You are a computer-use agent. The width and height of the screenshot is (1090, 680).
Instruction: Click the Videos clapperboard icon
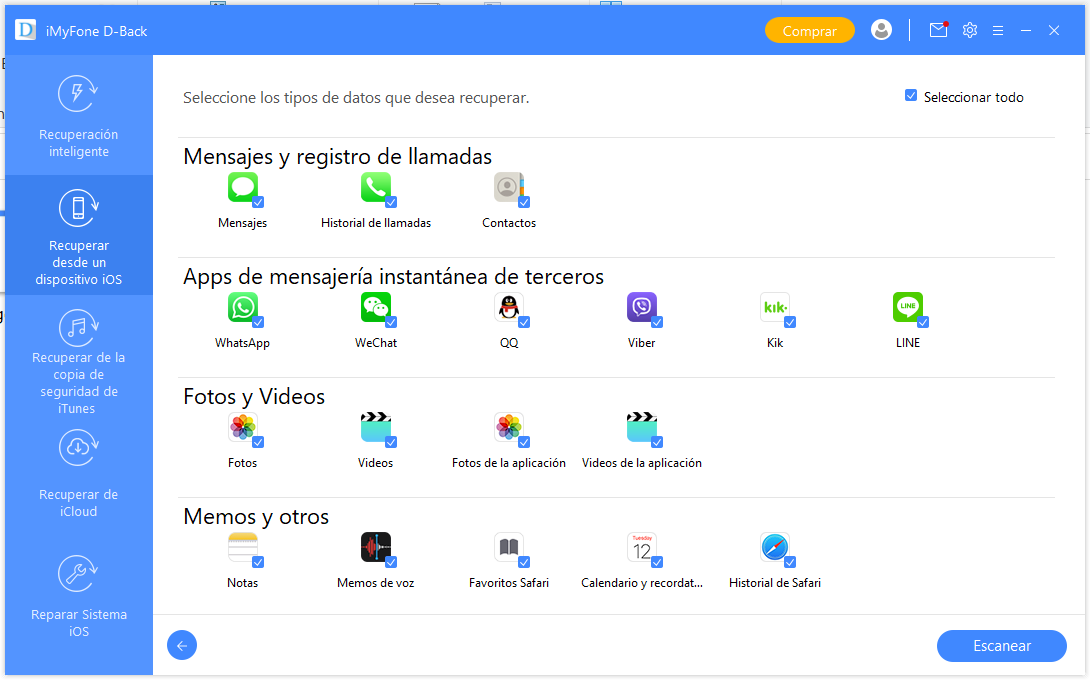[375, 427]
